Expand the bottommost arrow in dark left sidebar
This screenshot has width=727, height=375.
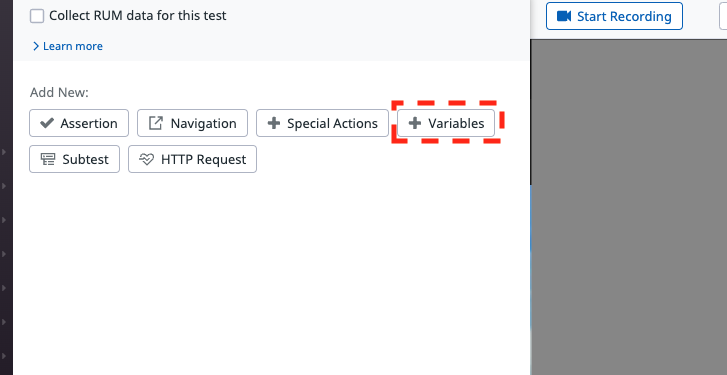tap(4, 356)
